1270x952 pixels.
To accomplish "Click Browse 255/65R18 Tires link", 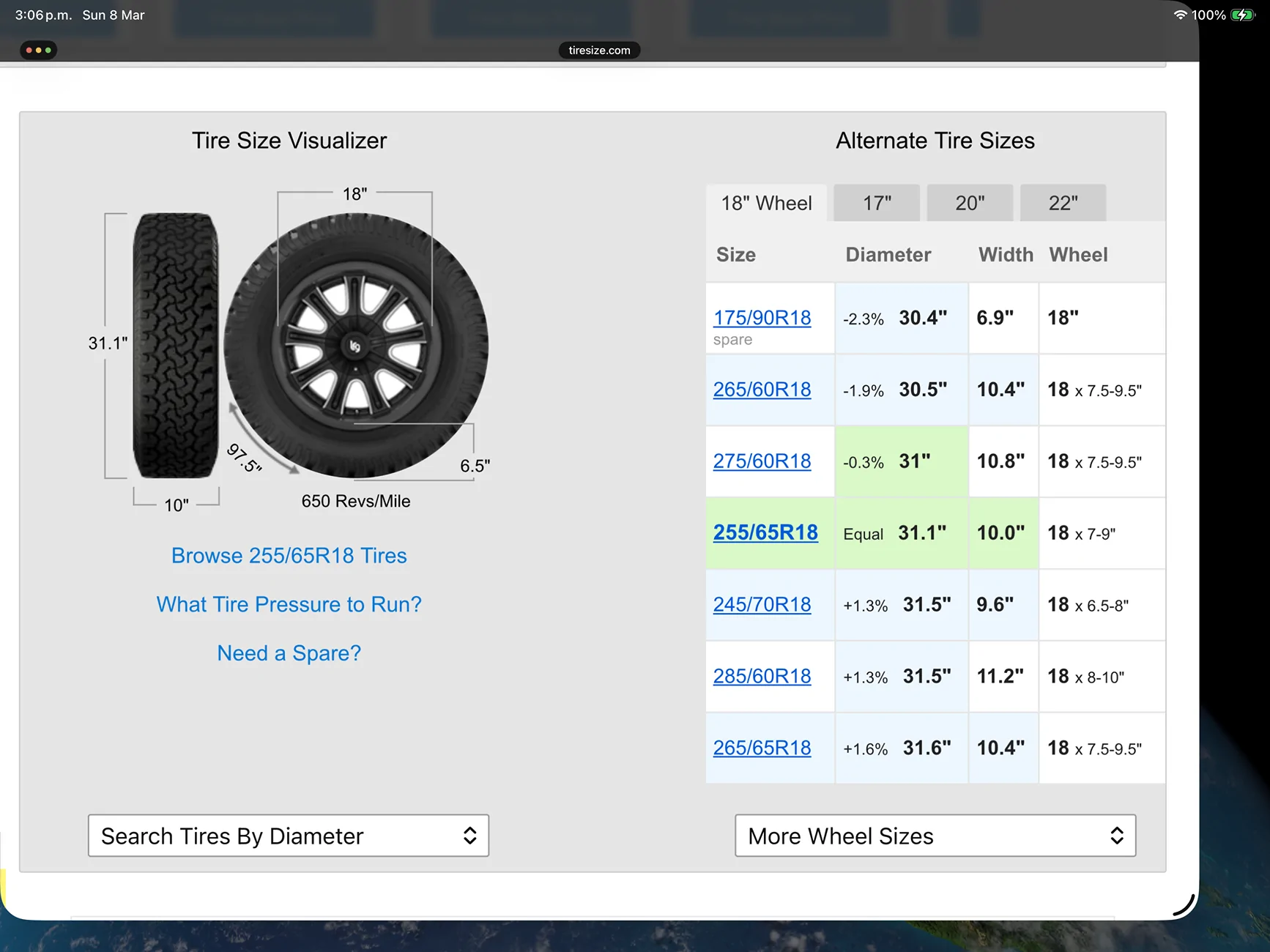I will coord(289,555).
